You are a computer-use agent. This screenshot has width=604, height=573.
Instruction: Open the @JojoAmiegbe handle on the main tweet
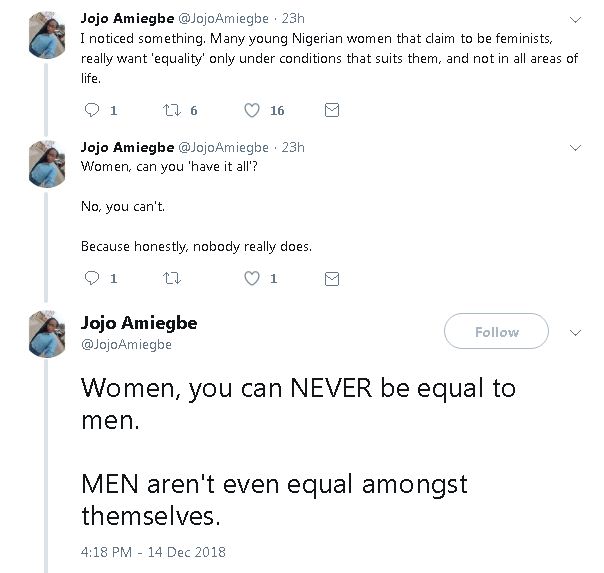pos(126,344)
